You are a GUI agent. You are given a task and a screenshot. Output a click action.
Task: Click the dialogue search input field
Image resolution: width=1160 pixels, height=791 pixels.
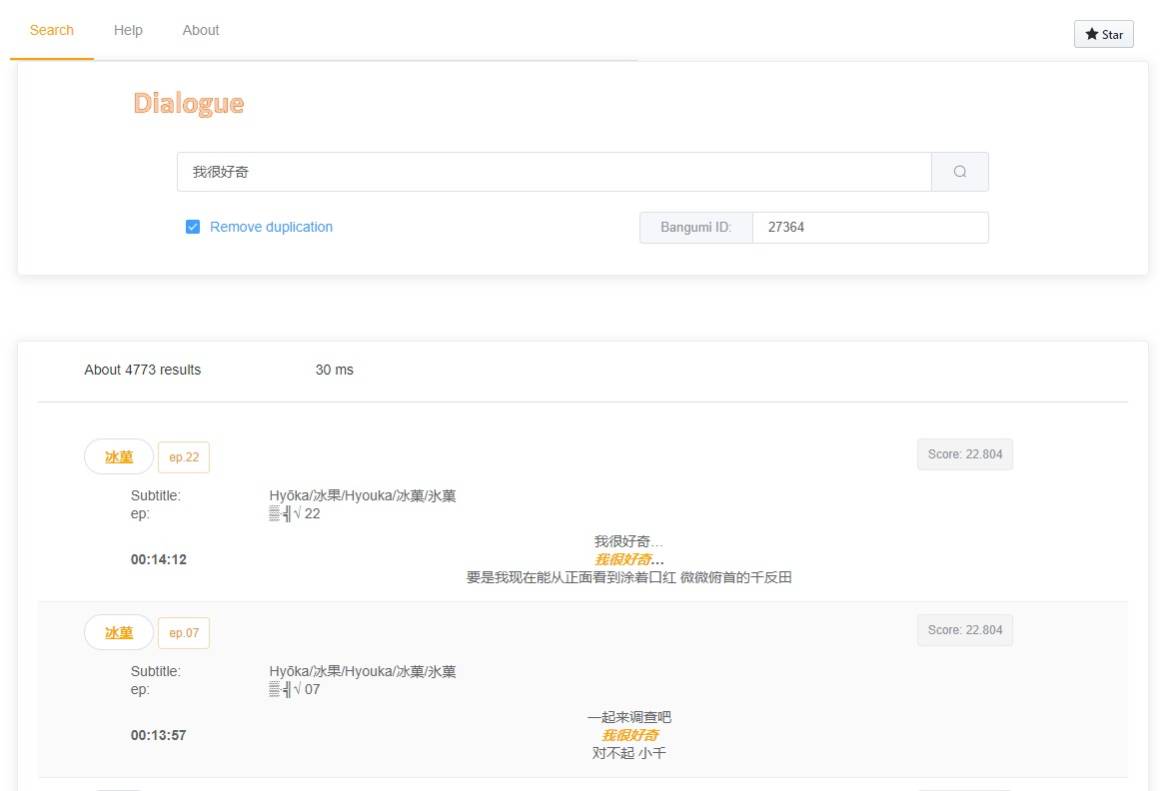pyautogui.click(x=553, y=172)
